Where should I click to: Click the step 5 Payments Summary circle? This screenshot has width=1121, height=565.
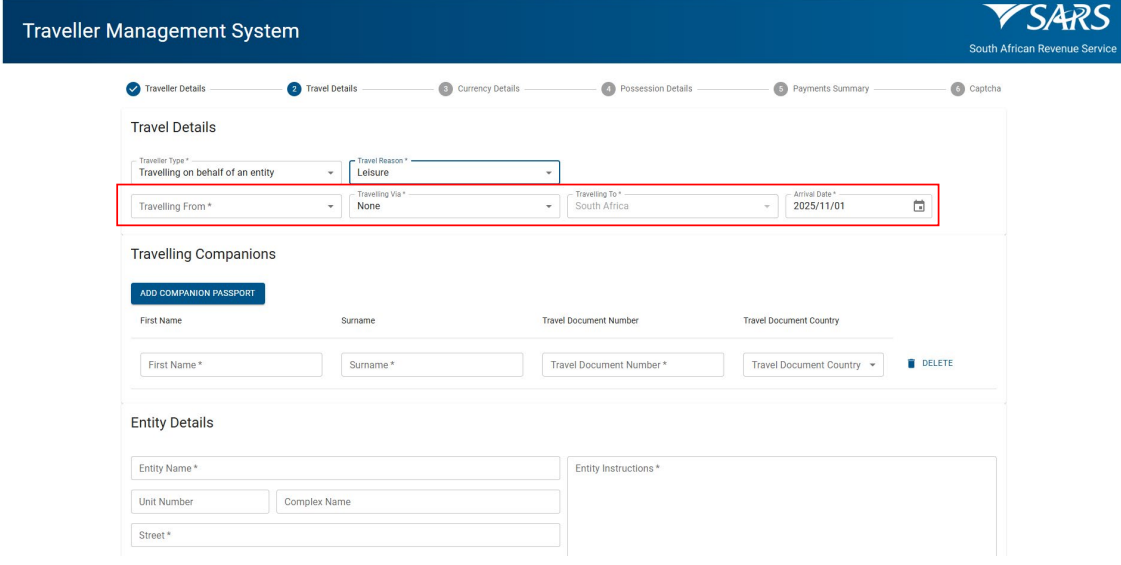(x=782, y=89)
